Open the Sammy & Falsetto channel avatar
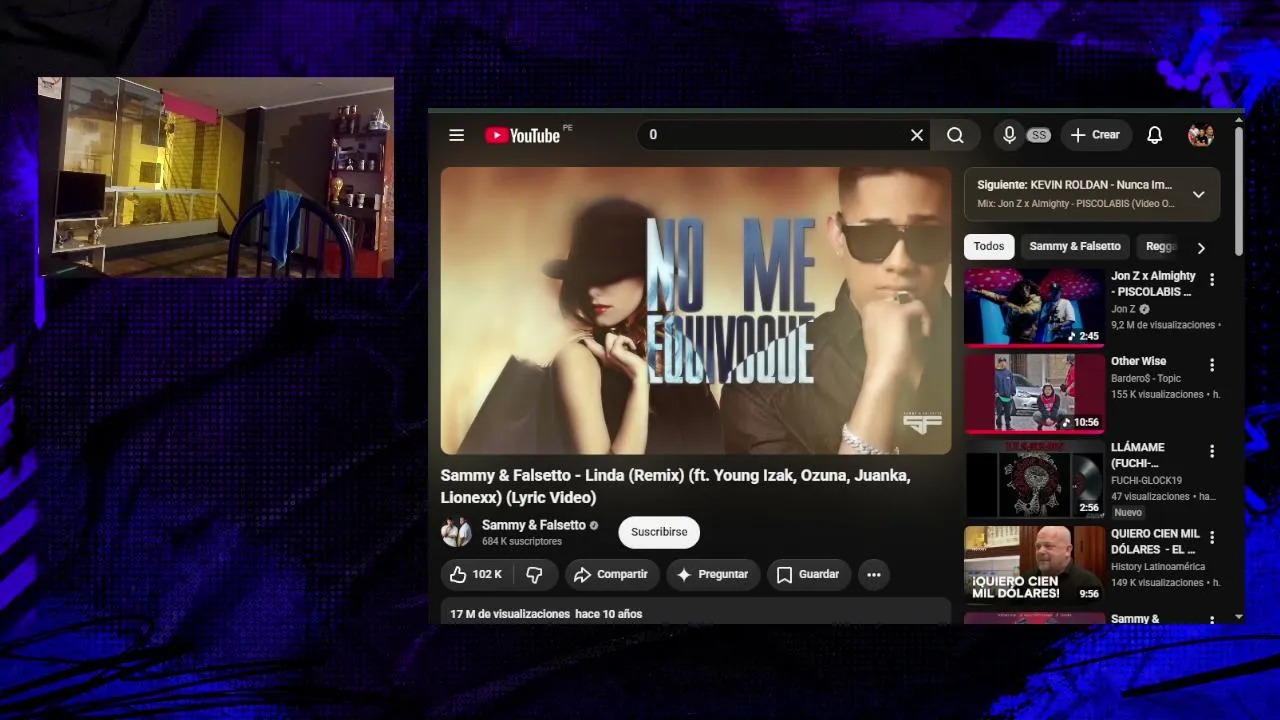 coord(457,532)
